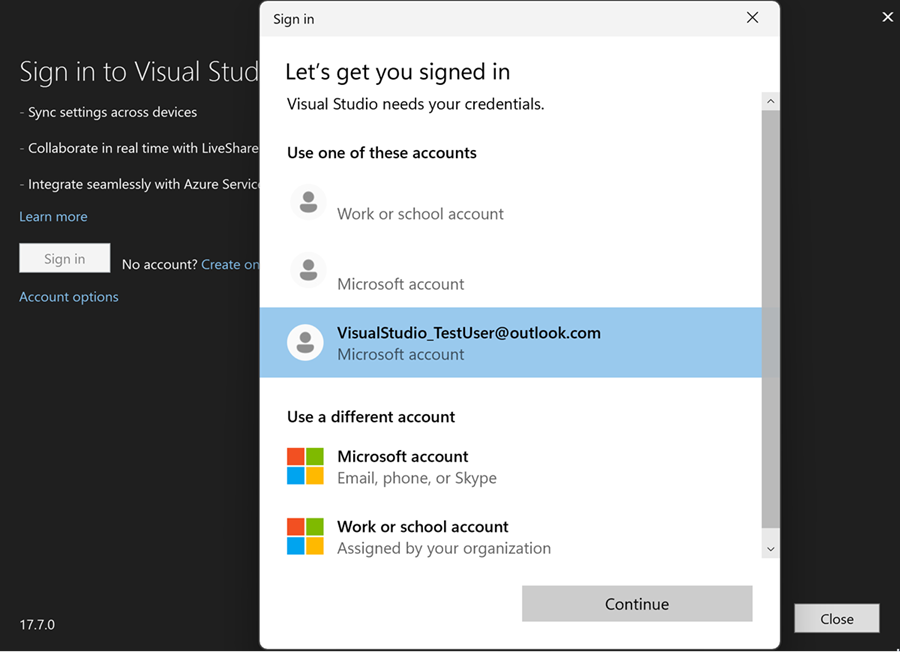Click the Sign in button

pyautogui.click(x=64, y=257)
